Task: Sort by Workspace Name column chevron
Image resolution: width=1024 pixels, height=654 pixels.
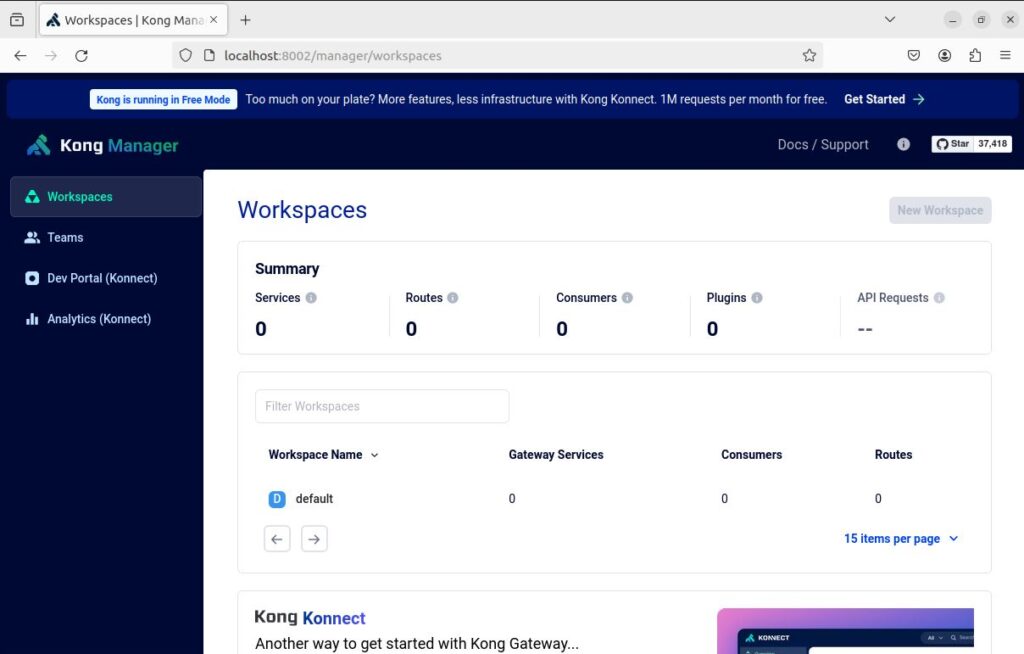Action: [375, 455]
